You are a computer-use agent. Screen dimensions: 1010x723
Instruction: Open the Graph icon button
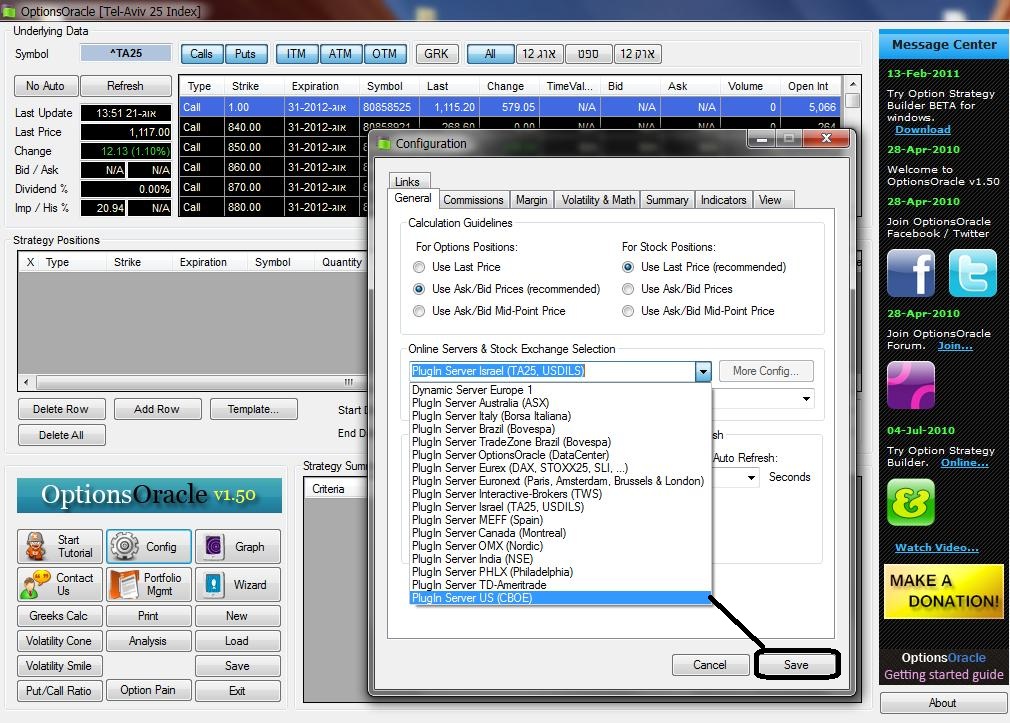(237, 547)
